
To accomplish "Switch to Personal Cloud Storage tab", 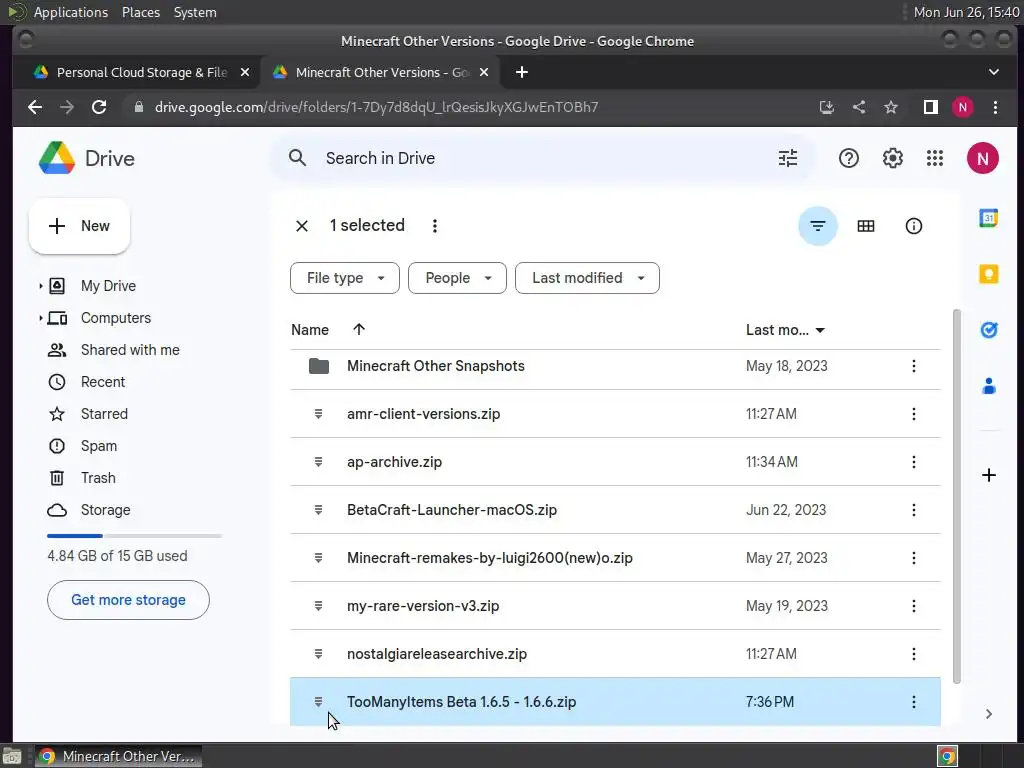I will [141, 72].
